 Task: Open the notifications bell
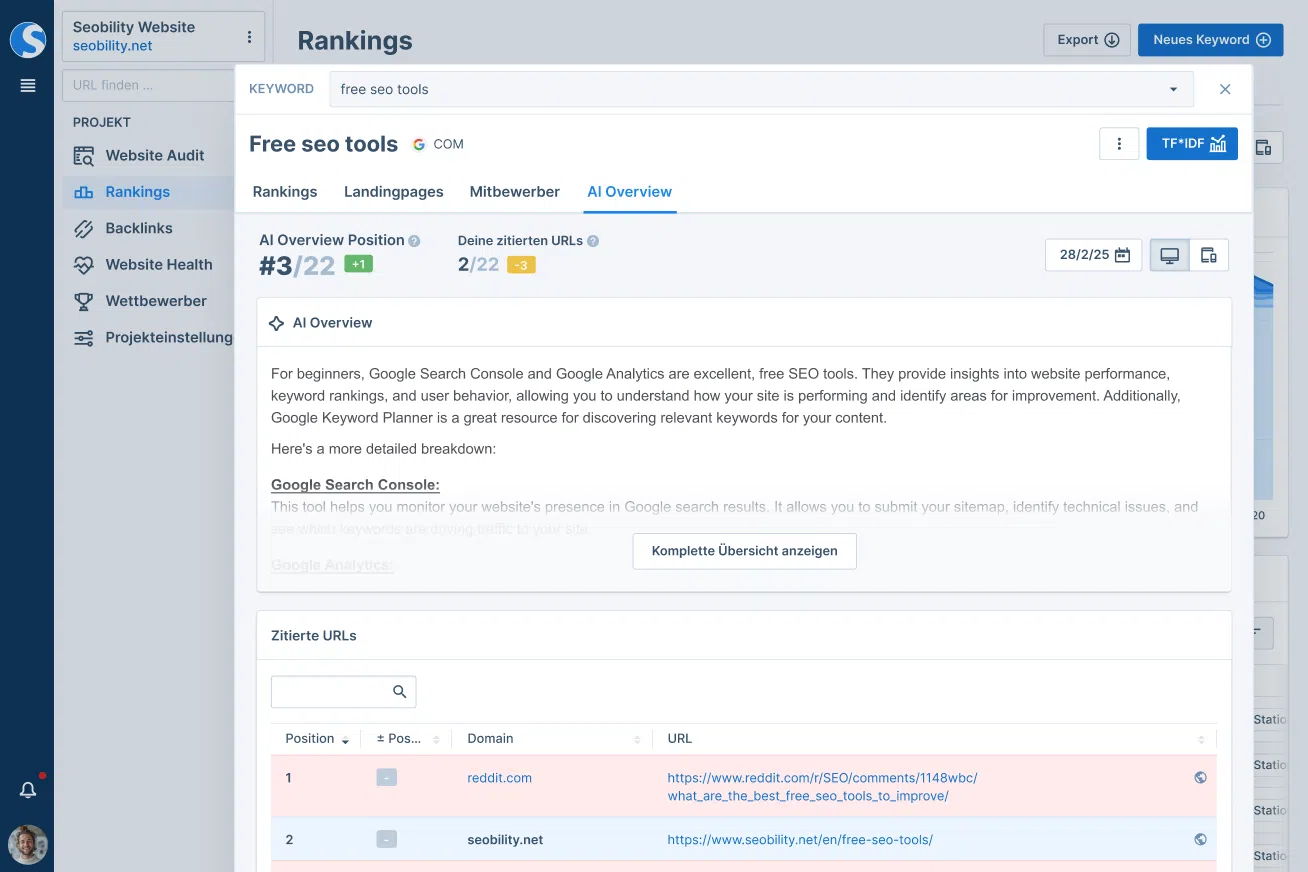pyautogui.click(x=28, y=790)
